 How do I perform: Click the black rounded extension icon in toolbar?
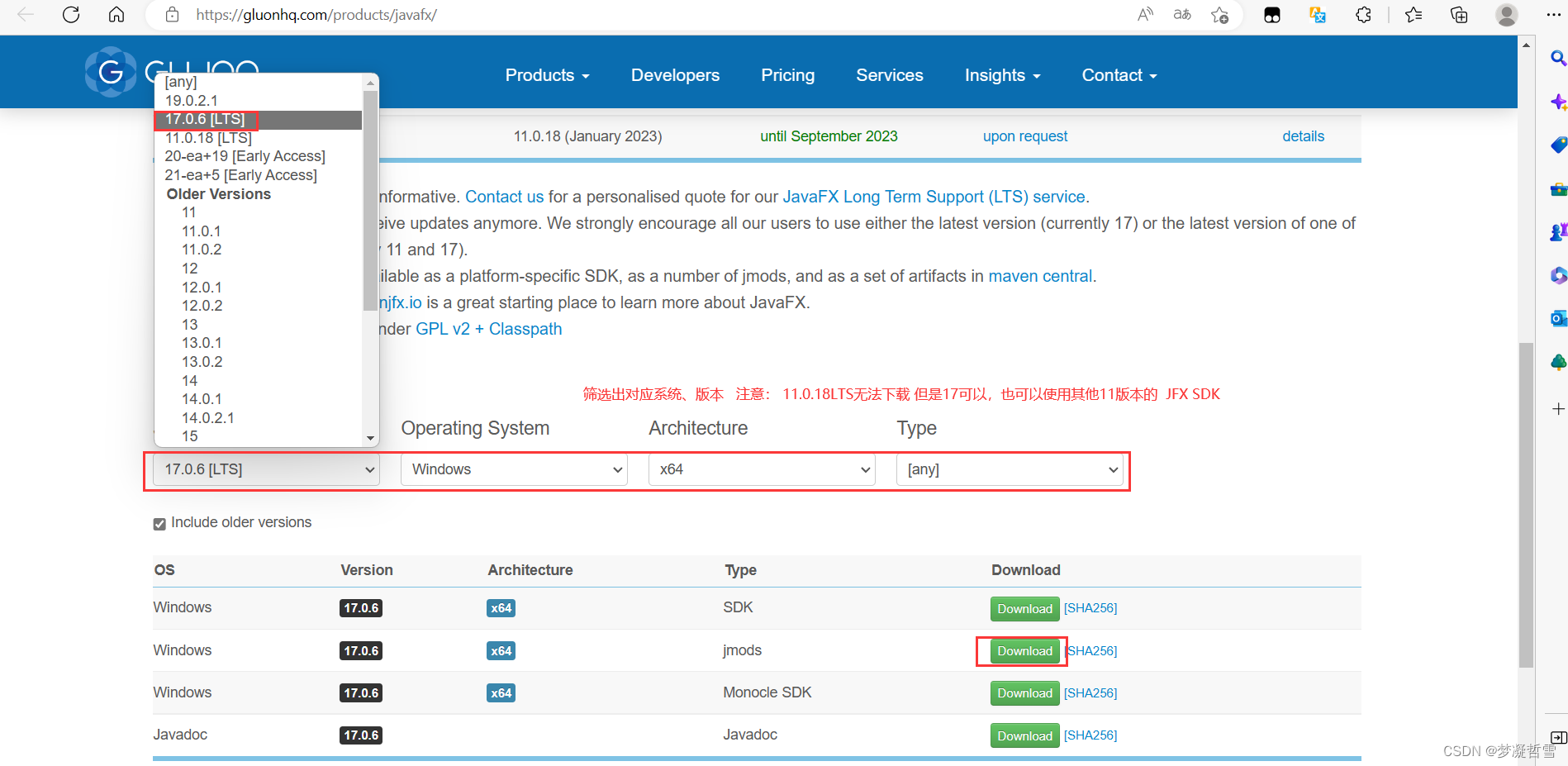pyautogui.click(x=1272, y=14)
